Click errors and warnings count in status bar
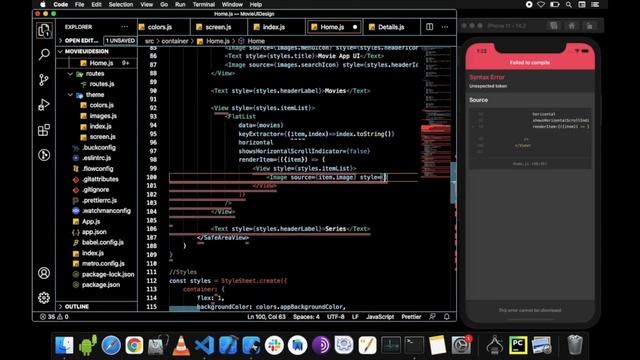 [54, 317]
